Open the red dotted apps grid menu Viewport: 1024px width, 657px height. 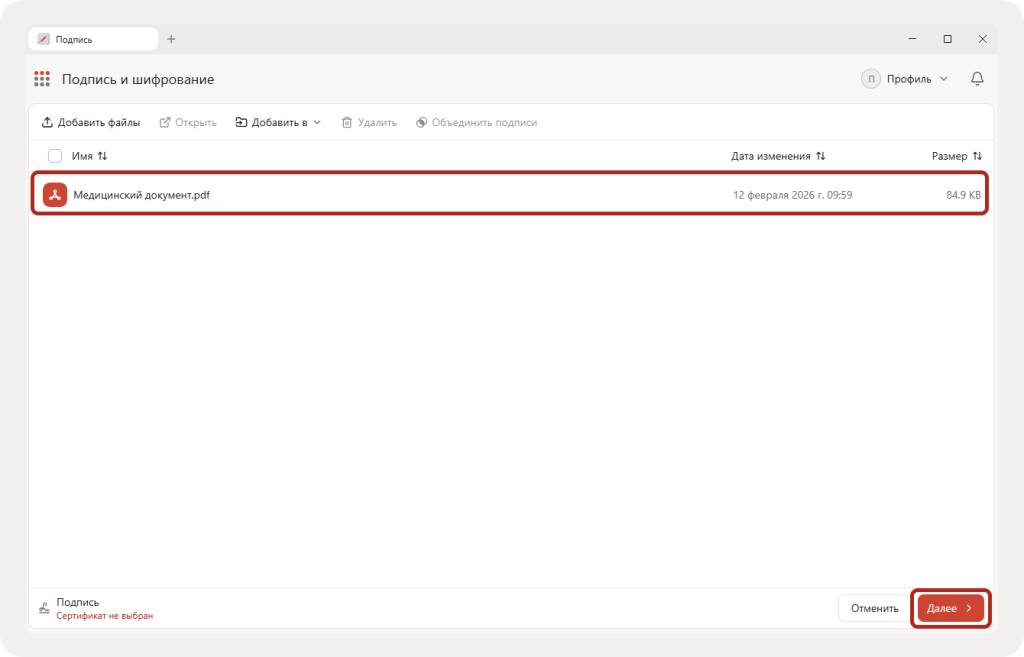tap(42, 79)
